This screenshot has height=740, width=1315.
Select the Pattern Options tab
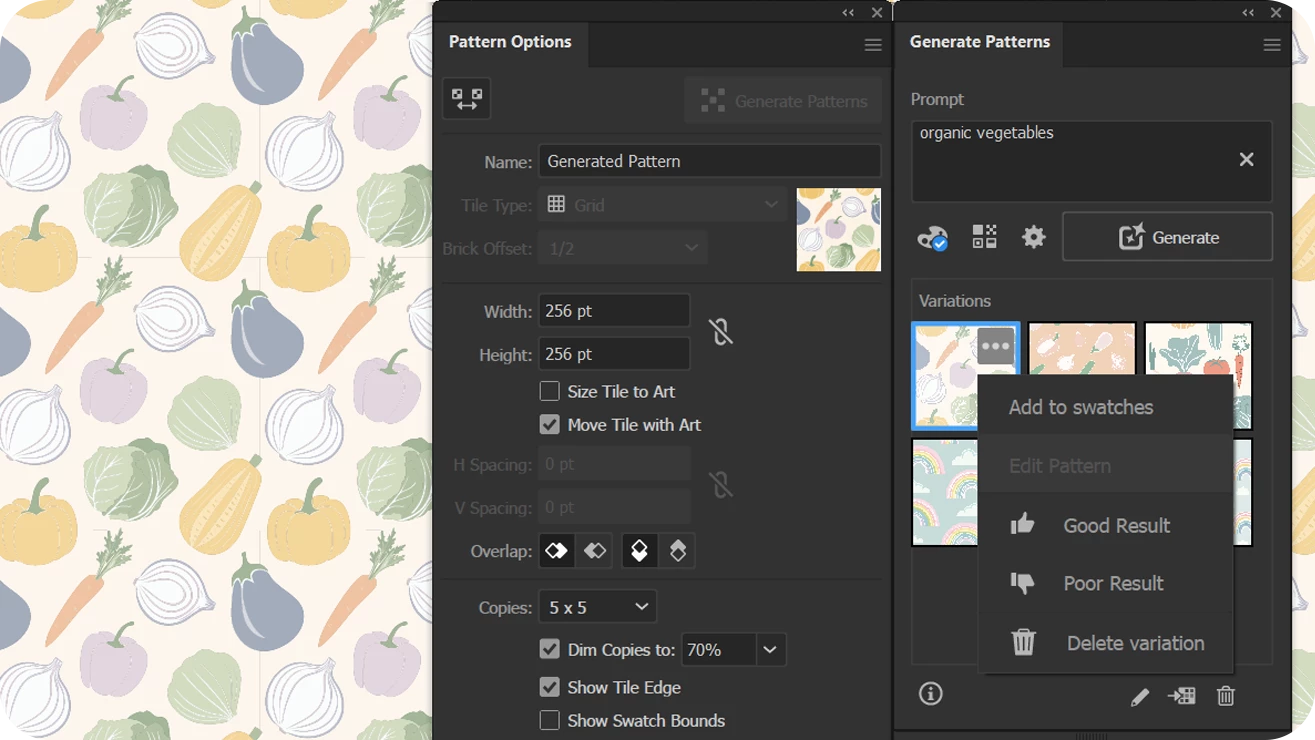510,42
